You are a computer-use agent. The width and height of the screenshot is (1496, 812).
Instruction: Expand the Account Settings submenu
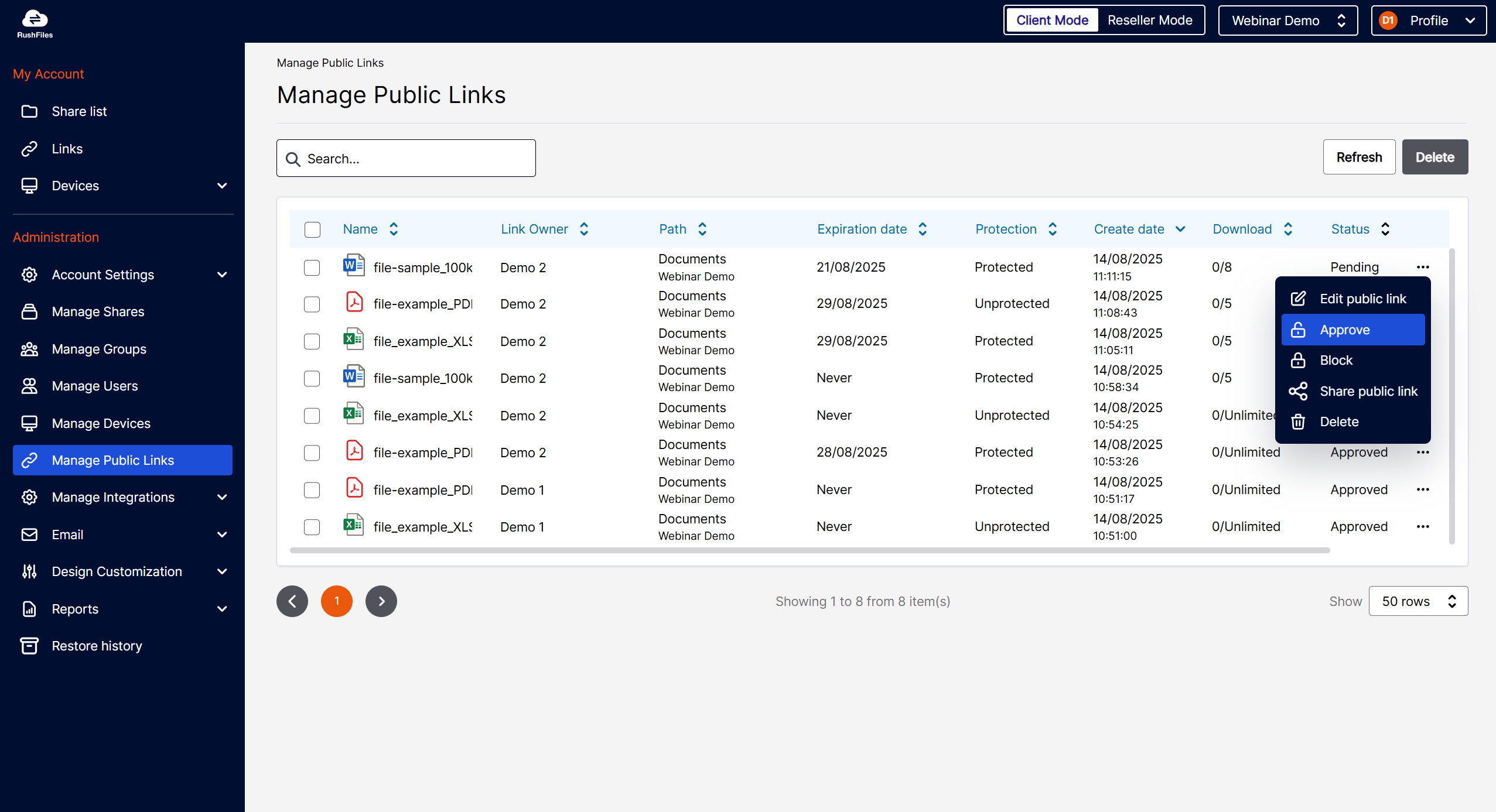pyautogui.click(x=221, y=275)
